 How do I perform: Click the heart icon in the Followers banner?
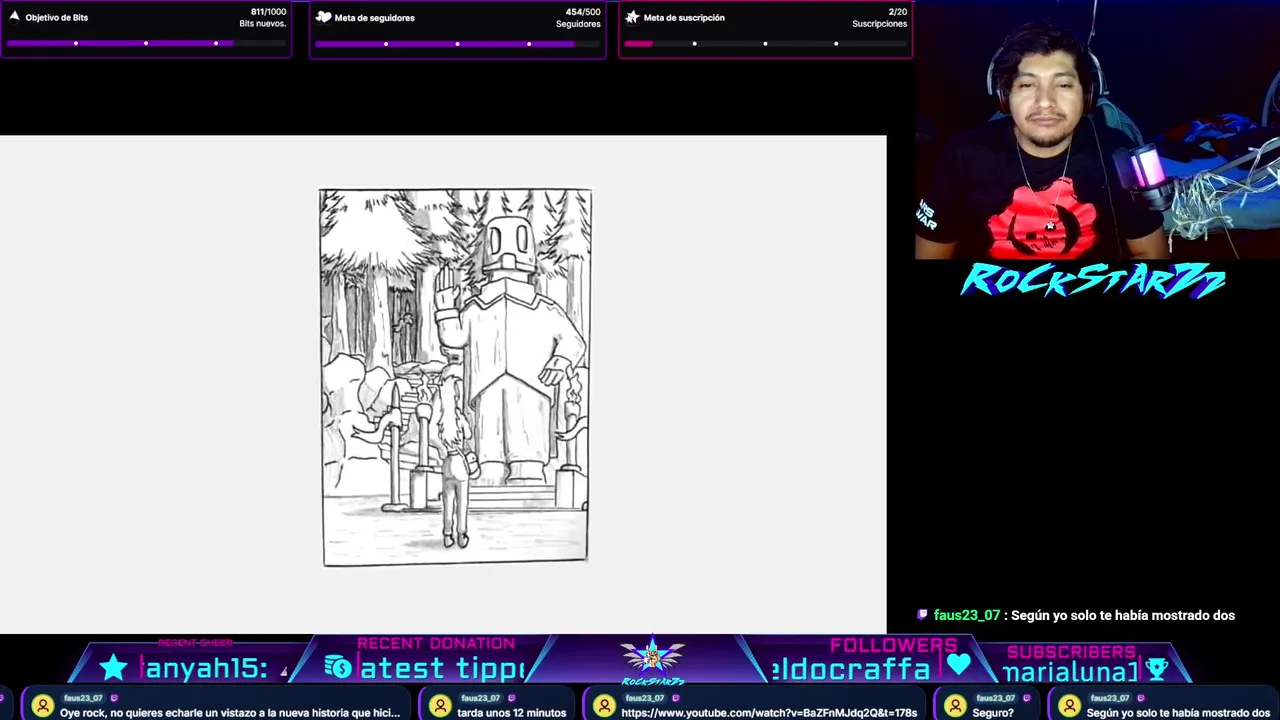tap(959, 665)
